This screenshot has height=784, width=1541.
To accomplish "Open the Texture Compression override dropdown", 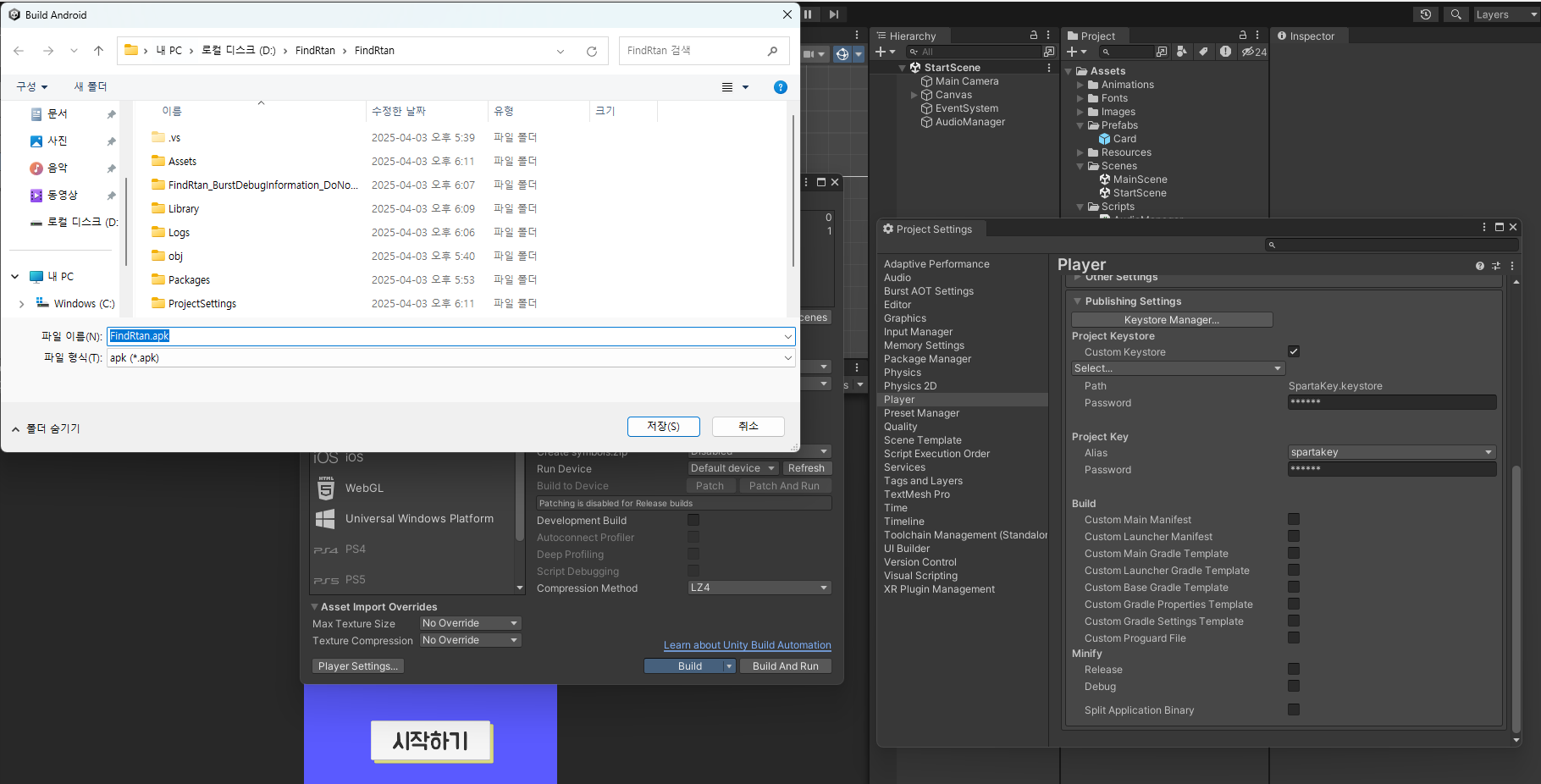I will pos(471,640).
